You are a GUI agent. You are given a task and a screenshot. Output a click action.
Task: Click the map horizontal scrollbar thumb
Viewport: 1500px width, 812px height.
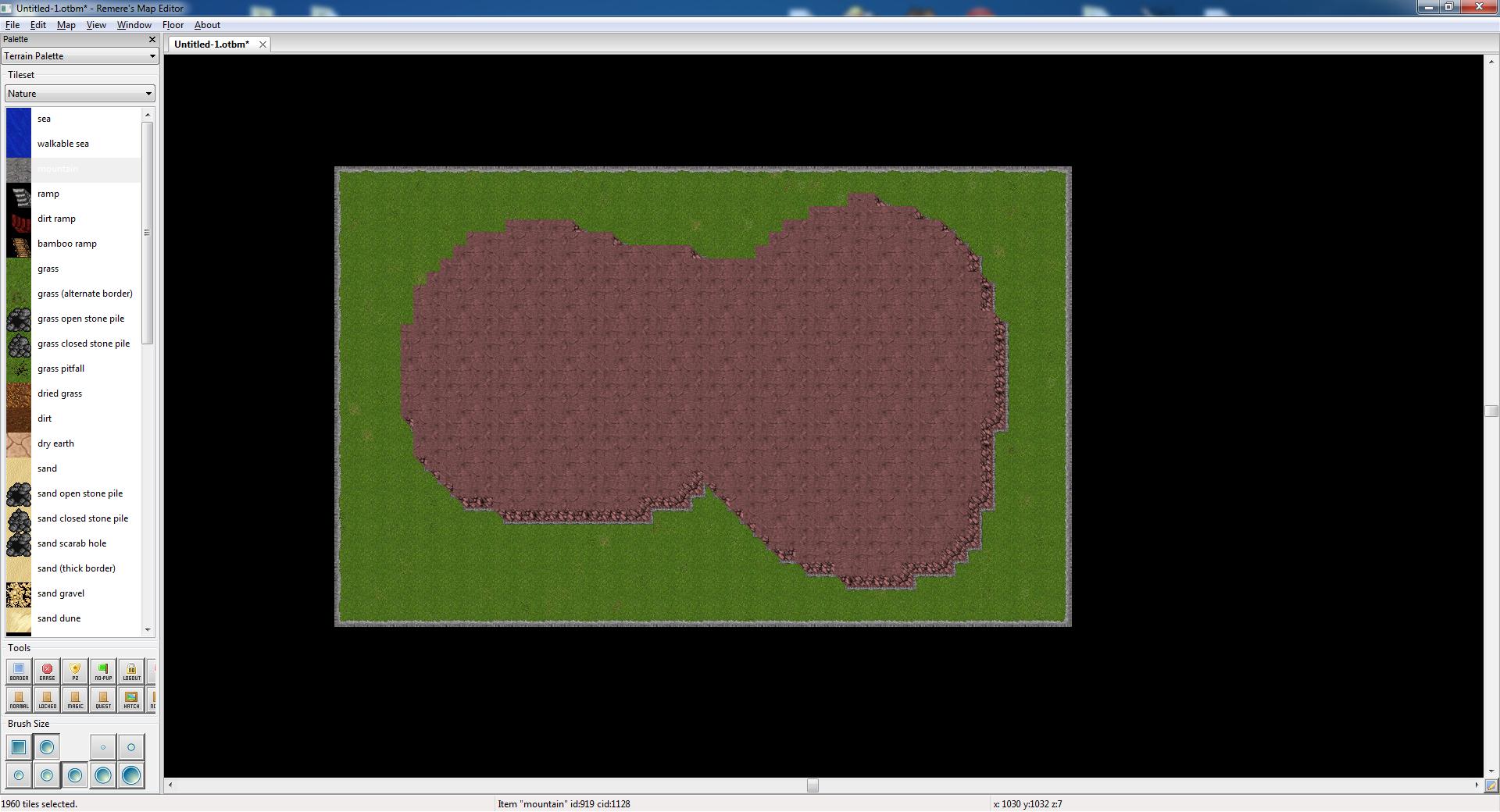click(812, 785)
